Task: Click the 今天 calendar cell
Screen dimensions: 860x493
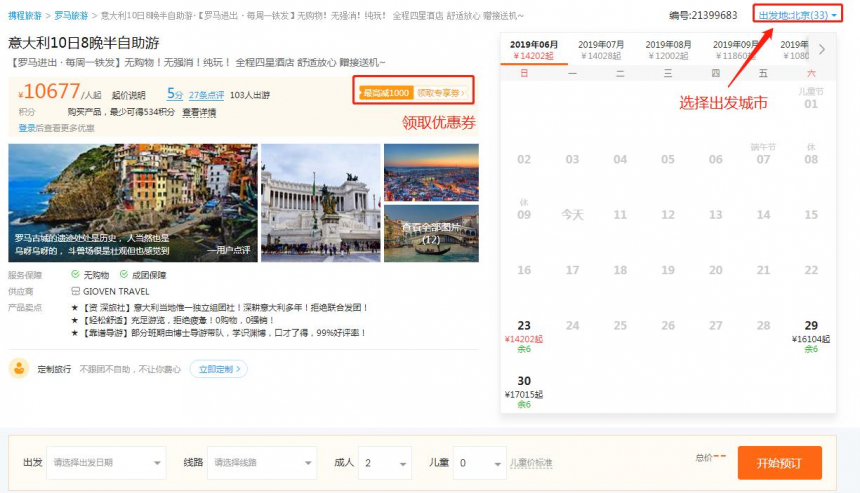Action: point(572,214)
